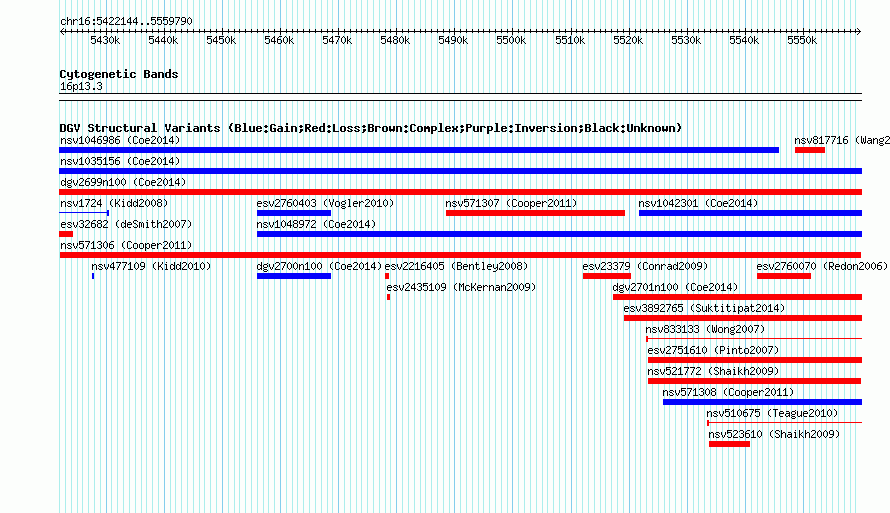Click the nsv523610 (Shaikh2009) red bar

coord(729,444)
